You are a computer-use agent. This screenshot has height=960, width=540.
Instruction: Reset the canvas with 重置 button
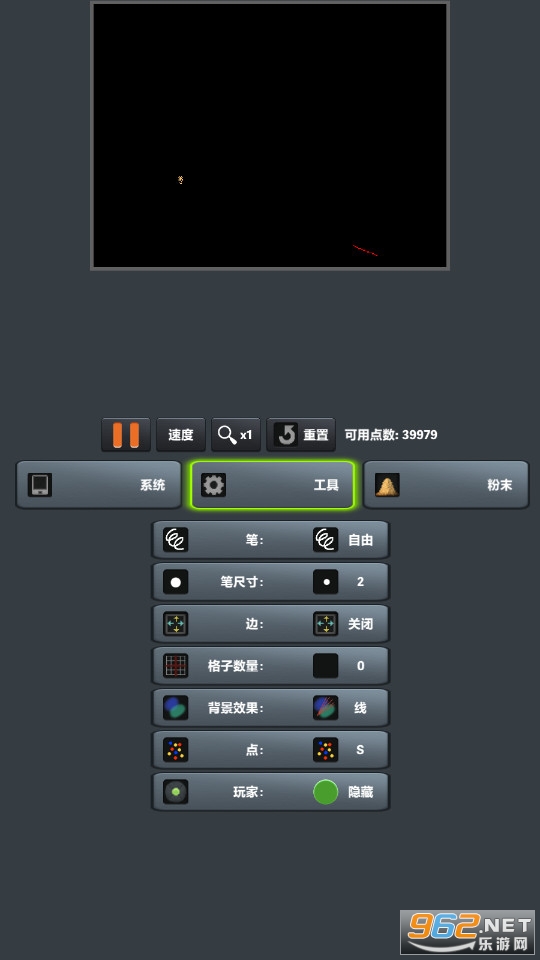[301, 435]
